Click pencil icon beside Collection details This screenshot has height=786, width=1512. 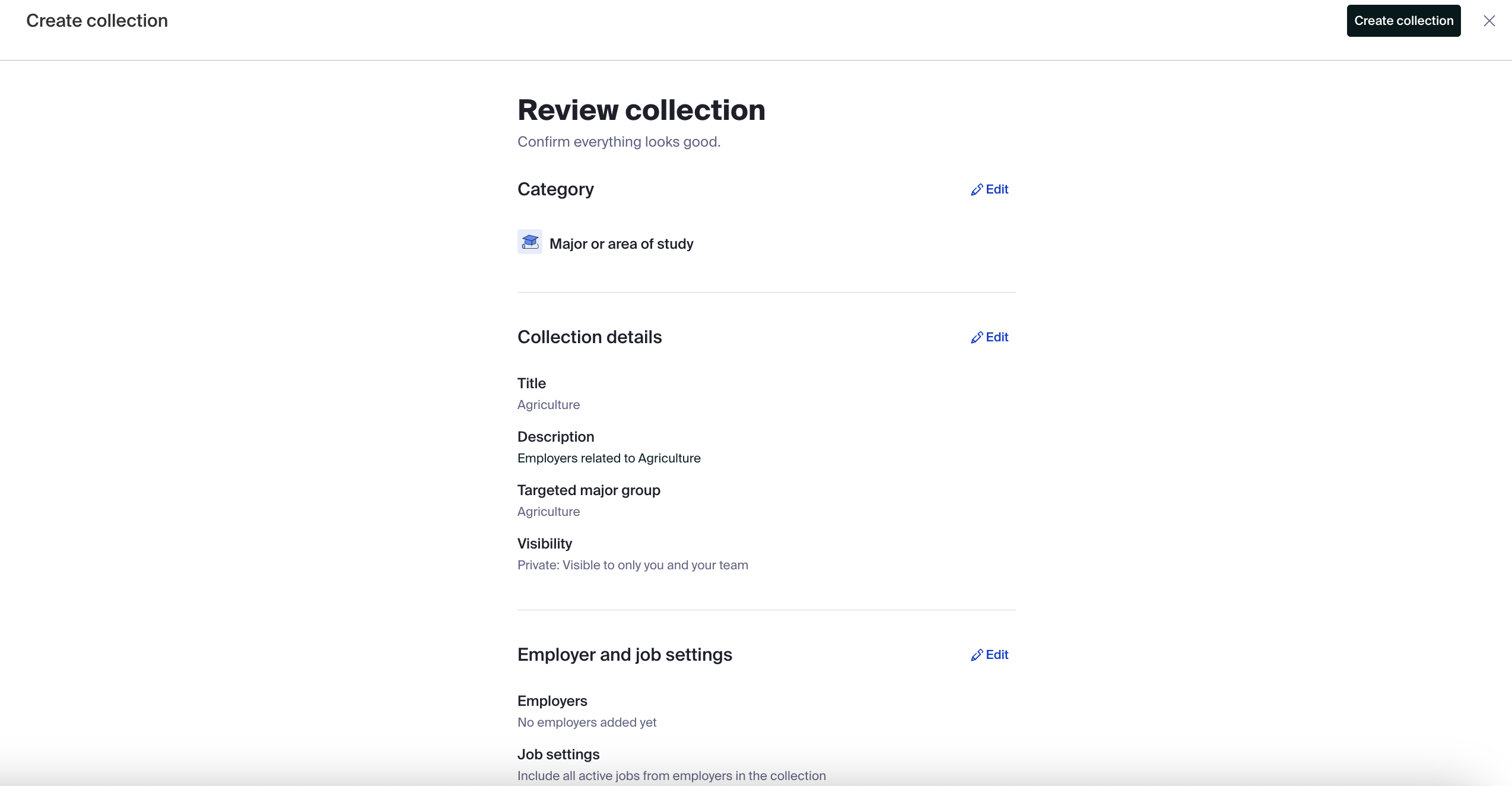click(977, 338)
